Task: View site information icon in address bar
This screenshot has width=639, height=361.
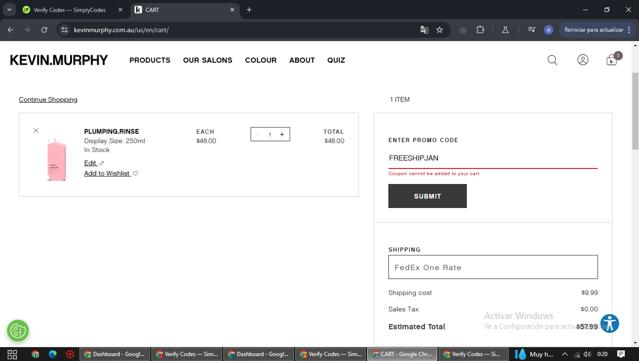Action: [64, 30]
